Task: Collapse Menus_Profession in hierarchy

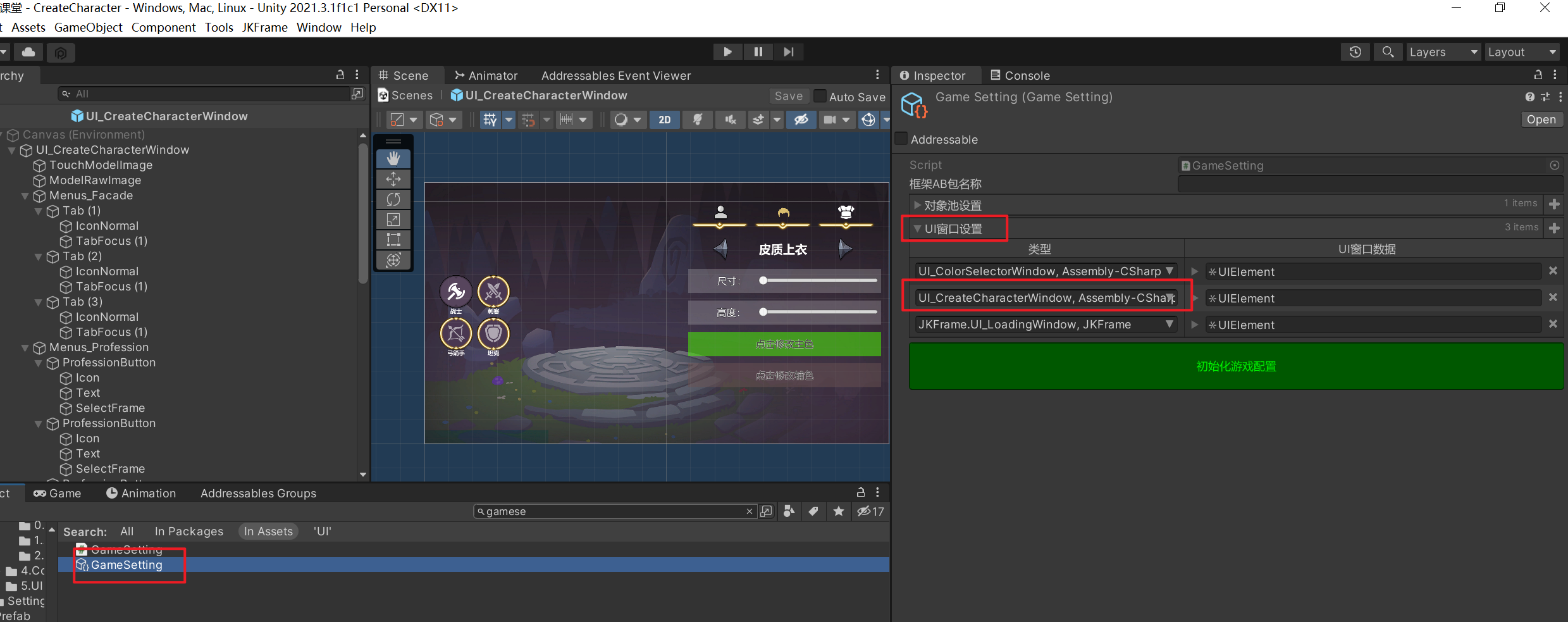Action: pos(25,347)
